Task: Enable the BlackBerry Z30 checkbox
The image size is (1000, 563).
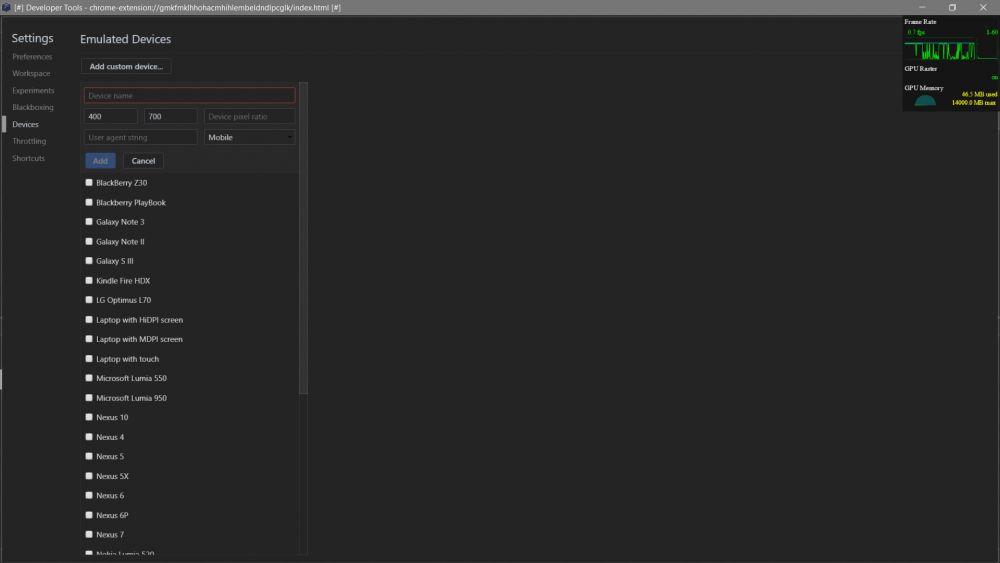Action: coord(89,182)
